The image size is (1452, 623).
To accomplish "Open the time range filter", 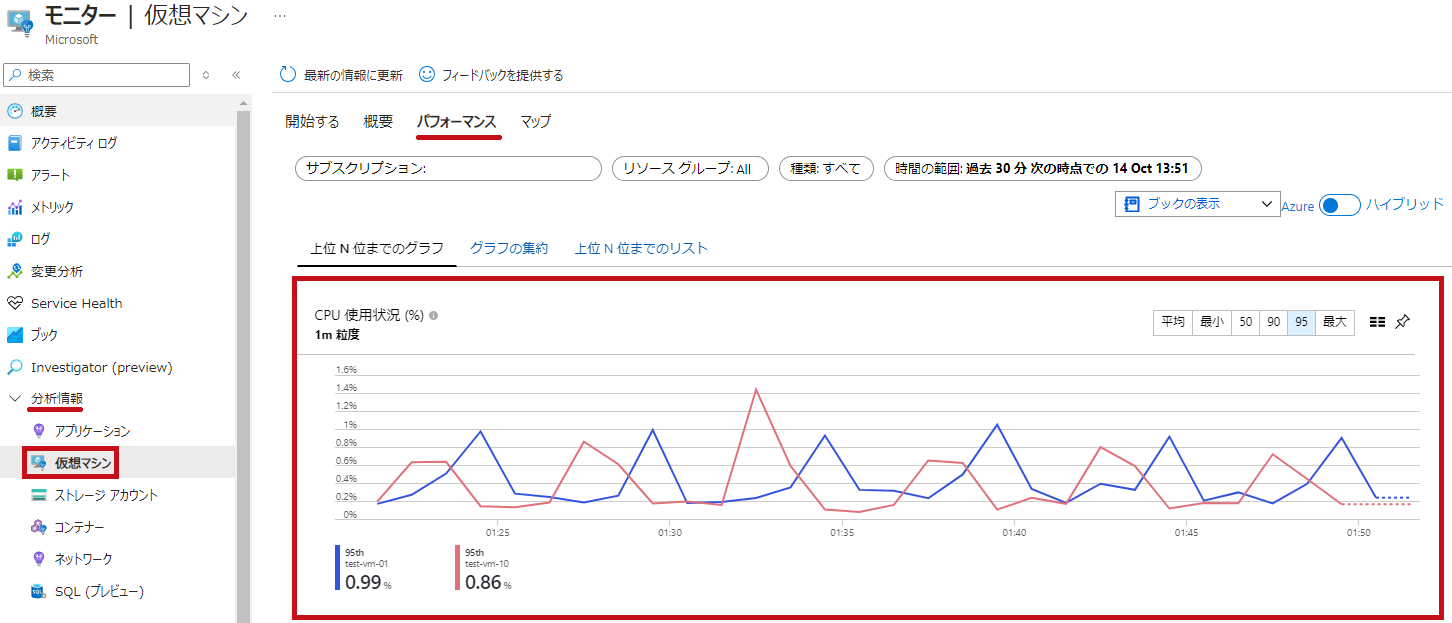I will tap(1043, 169).
